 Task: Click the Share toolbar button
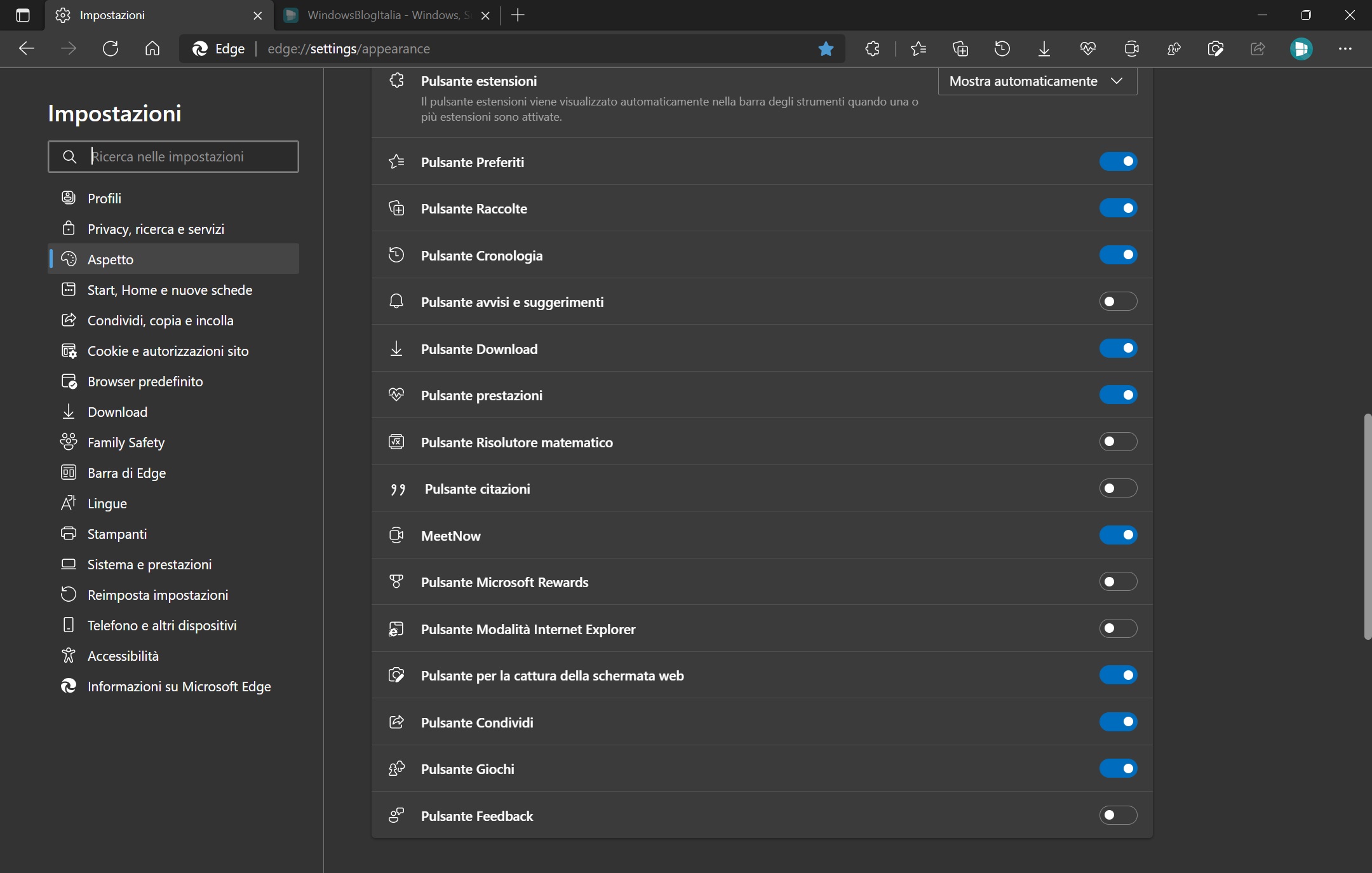[x=1258, y=49]
